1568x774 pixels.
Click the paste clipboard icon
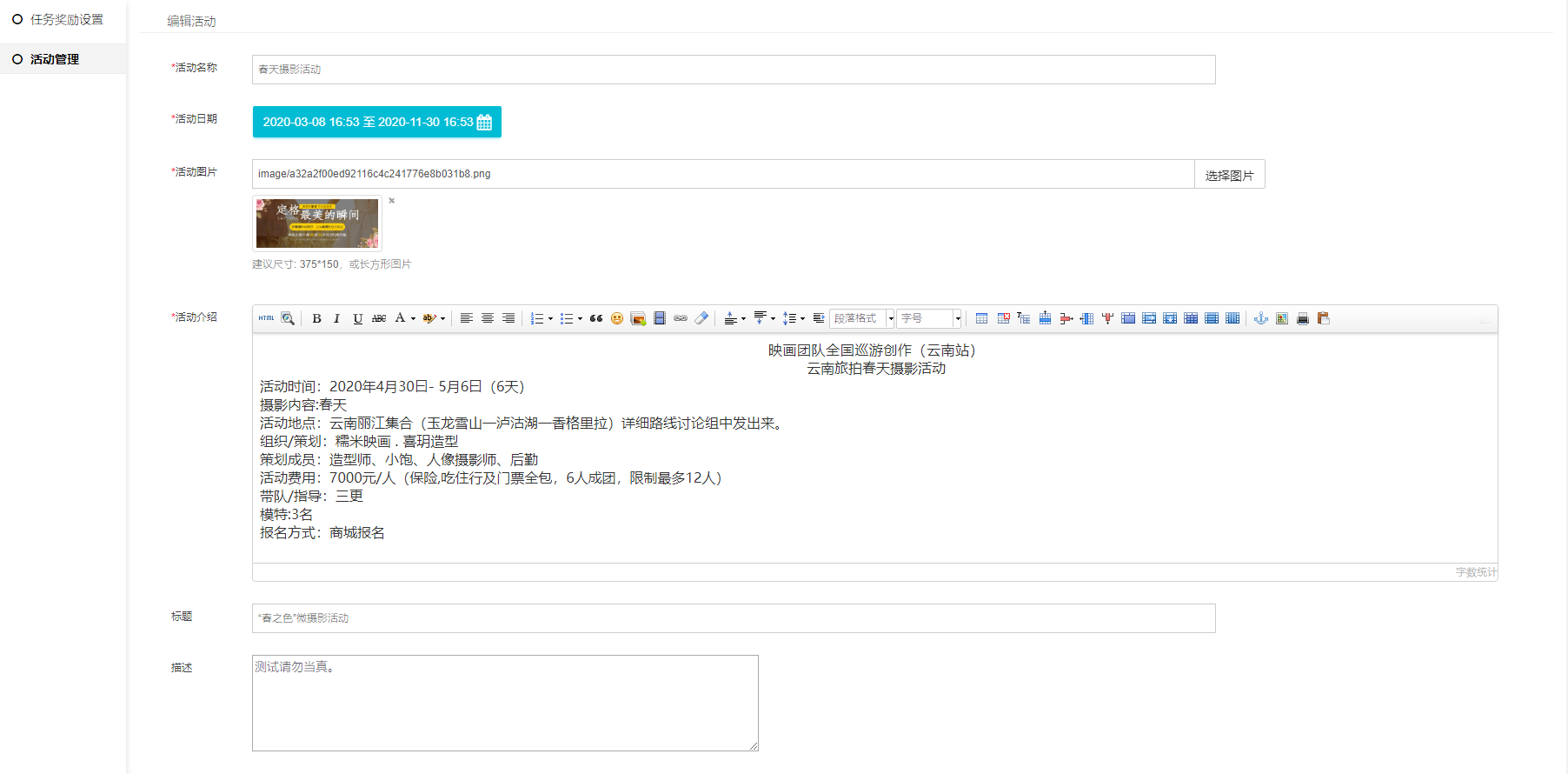(1324, 318)
